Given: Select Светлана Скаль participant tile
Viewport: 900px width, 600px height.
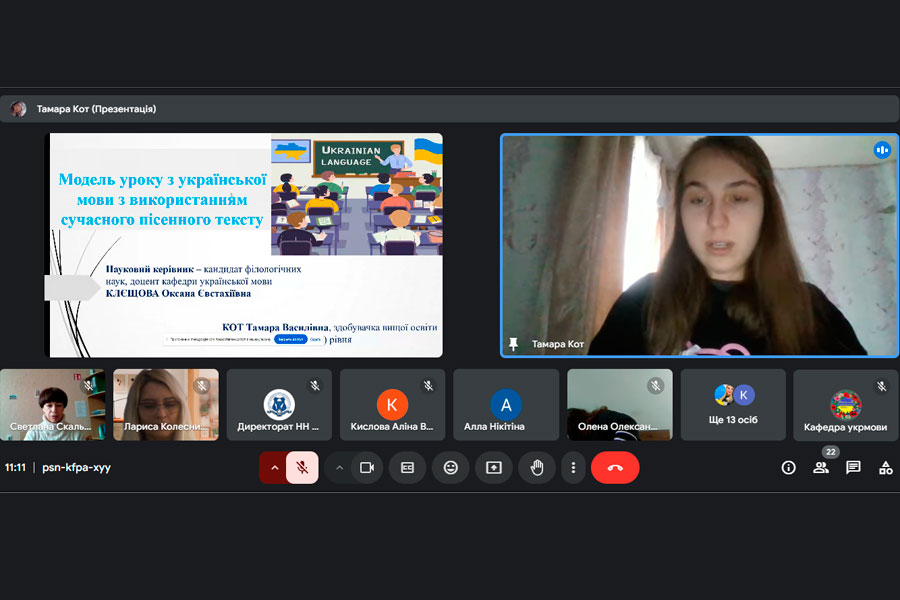Looking at the screenshot, I should [52, 405].
